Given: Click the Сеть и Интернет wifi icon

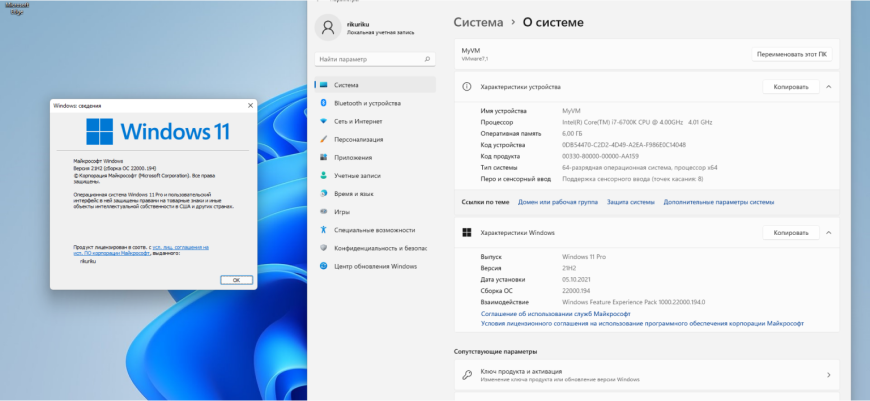Looking at the screenshot, I should pyautogui.click(x=323, y=121).
